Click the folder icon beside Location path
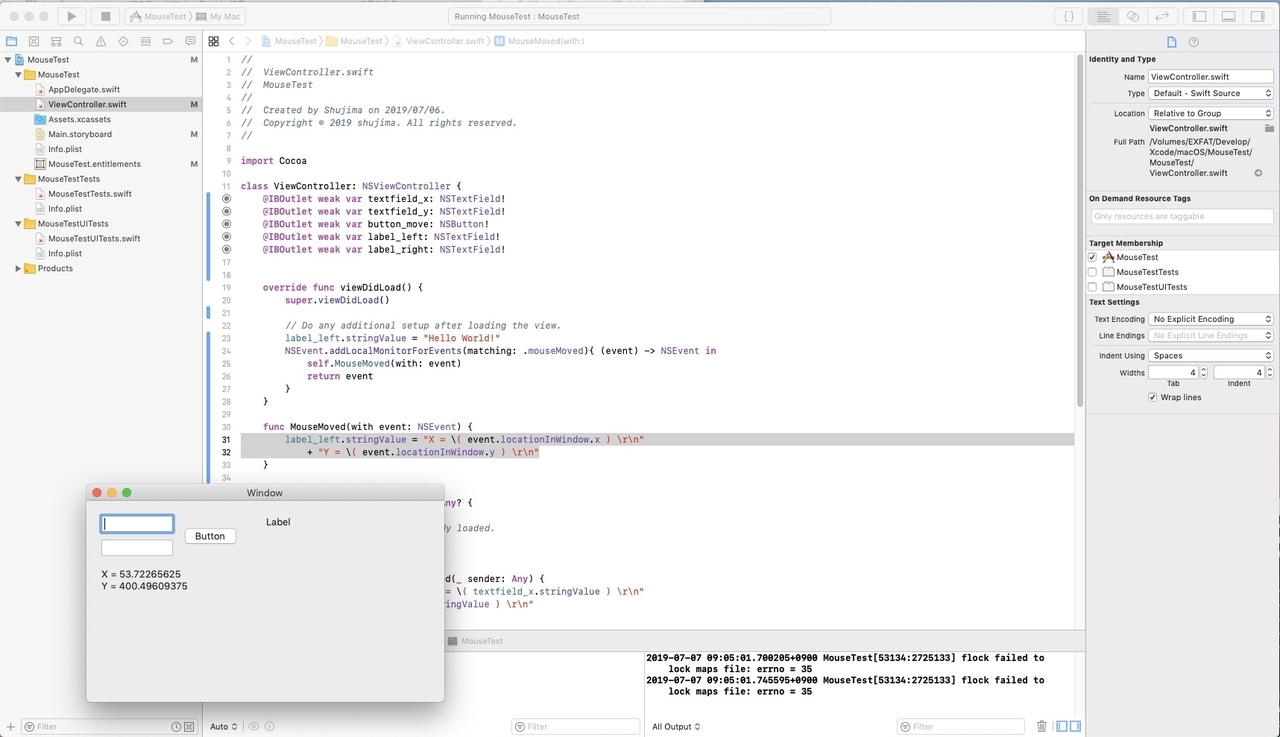Screen dimensions: 1280x737 (1269, 128)
